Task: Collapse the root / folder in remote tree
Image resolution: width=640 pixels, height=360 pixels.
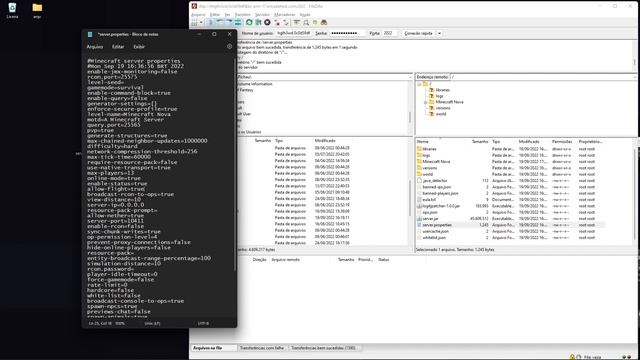Action: 419,84
